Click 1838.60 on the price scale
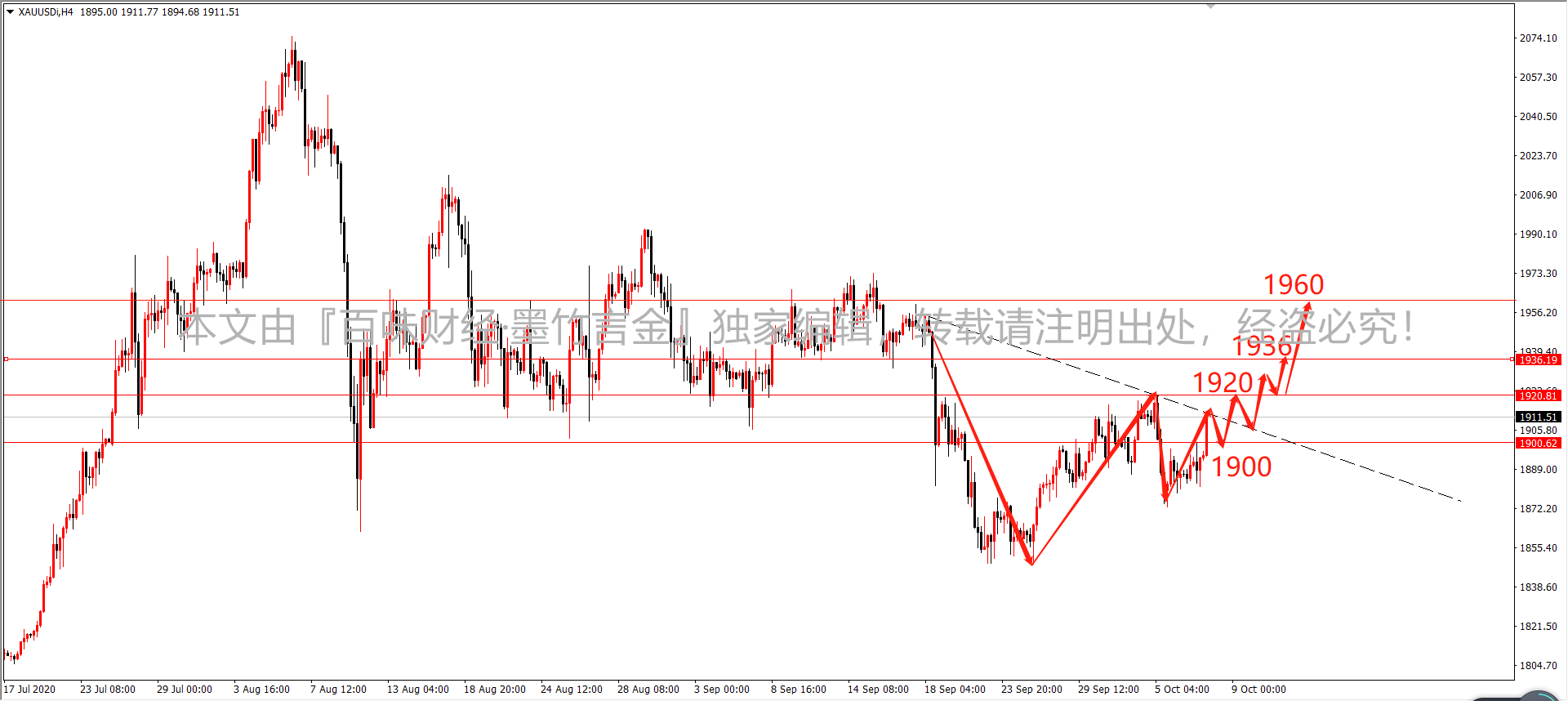 click(1538, 587)
